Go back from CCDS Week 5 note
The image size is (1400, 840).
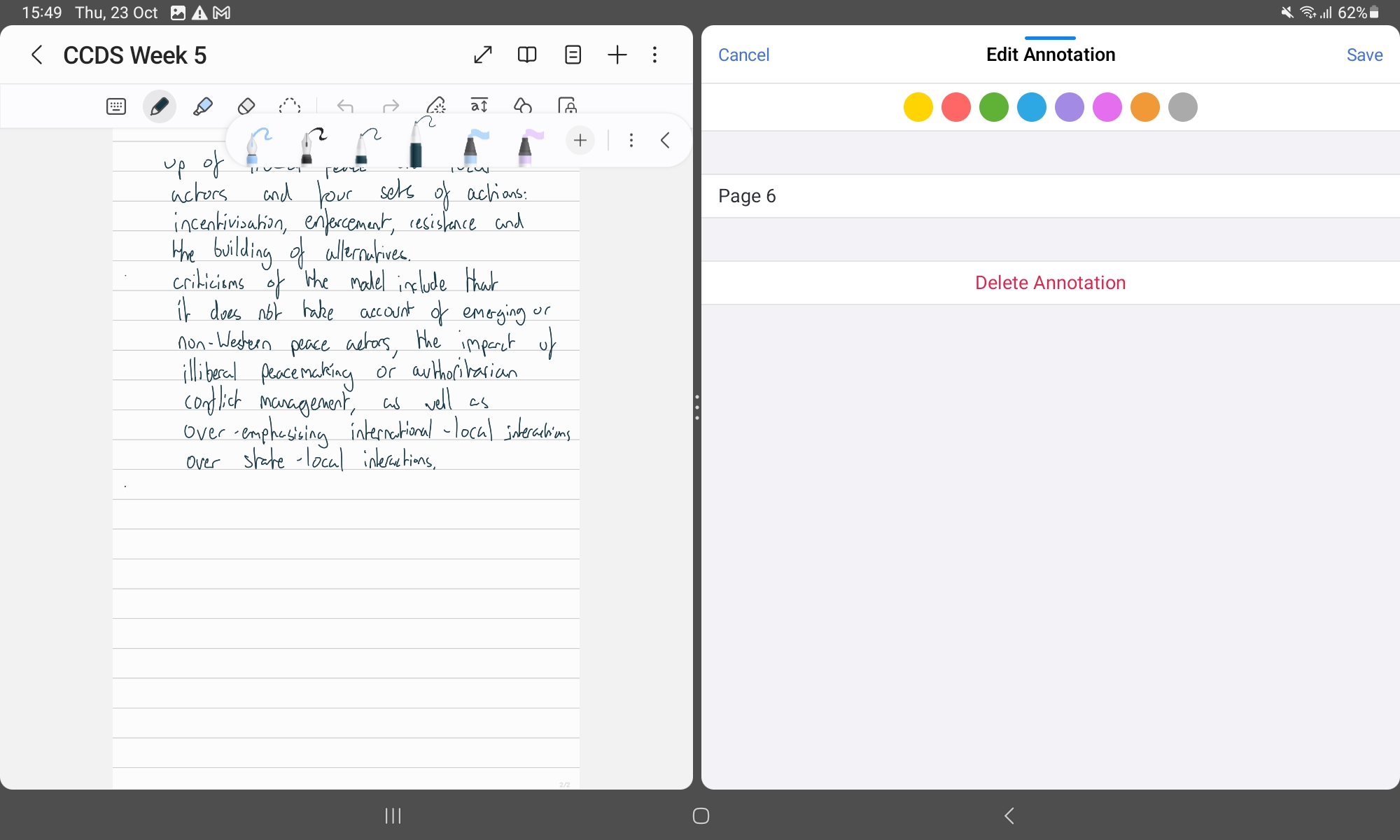click(37, 55)
